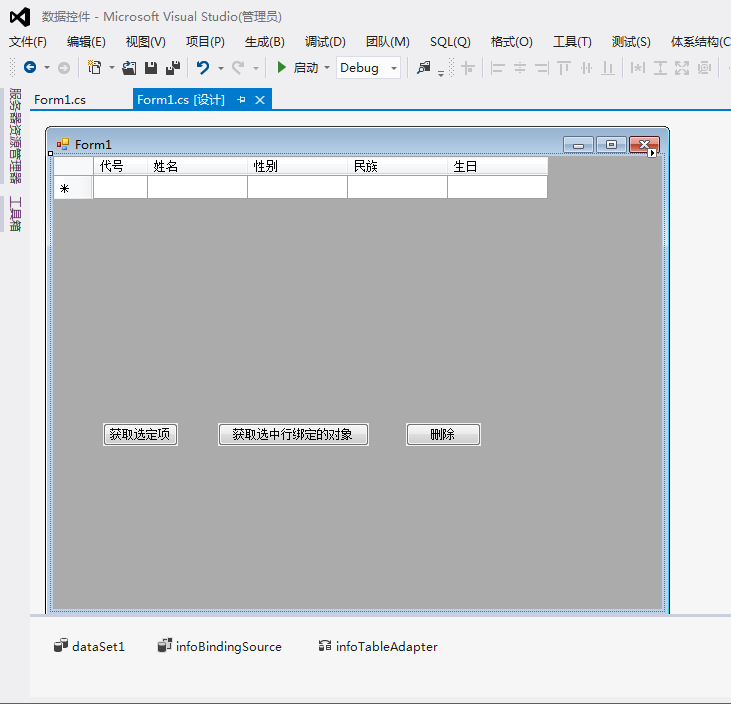Click the Find in Files toolbar icon
Viewport: 731px width, 704px height.
click(x=423, y=68)
